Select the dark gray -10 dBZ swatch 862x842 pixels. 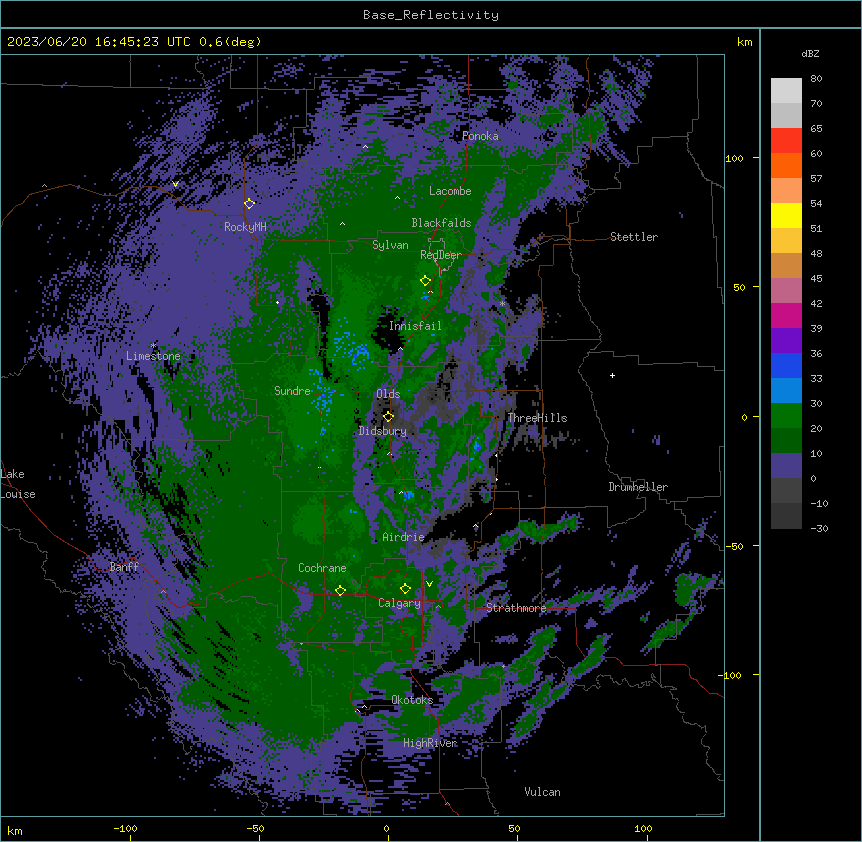[x=786, y=515]
